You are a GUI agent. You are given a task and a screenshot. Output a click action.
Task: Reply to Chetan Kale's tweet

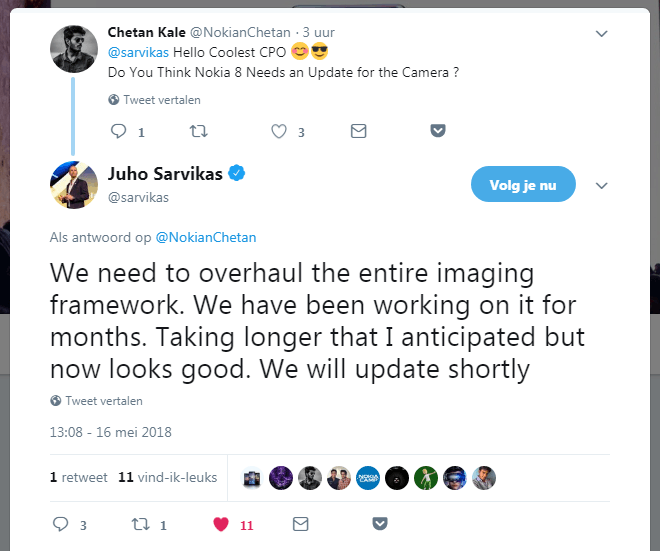pos(118,131)
